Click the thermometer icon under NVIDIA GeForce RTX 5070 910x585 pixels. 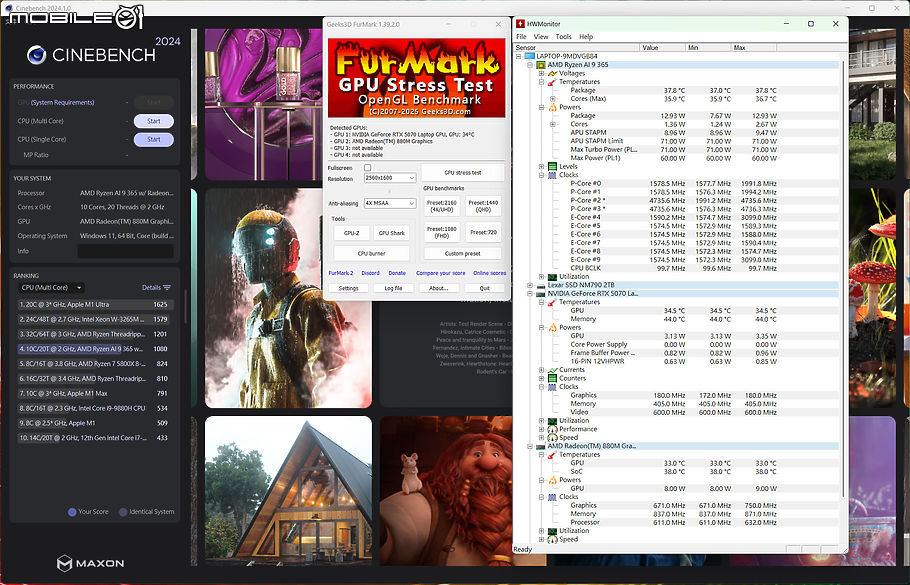pos(552,302)
